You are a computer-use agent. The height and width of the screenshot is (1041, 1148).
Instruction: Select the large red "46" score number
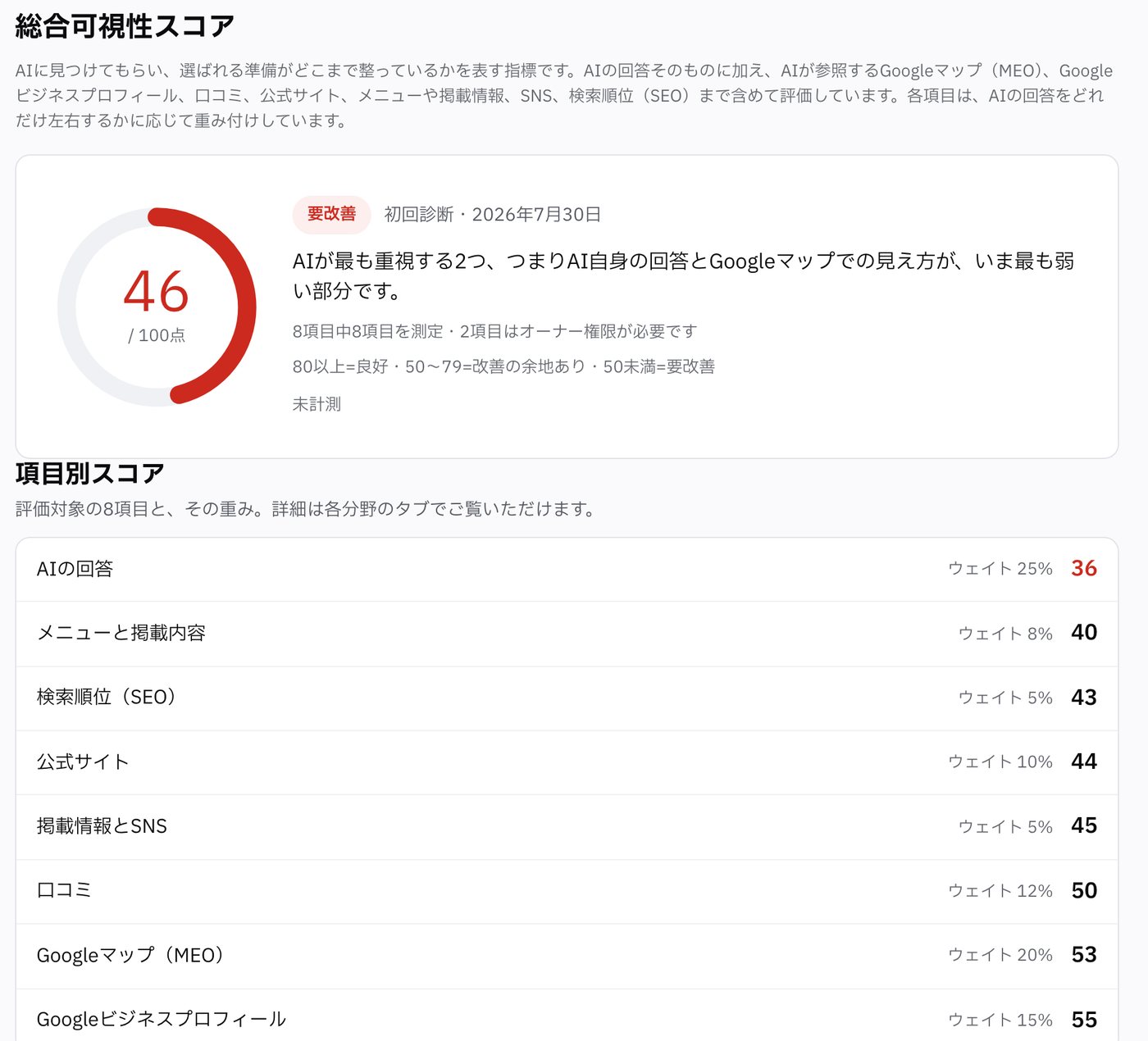click(x=157, y=292)
